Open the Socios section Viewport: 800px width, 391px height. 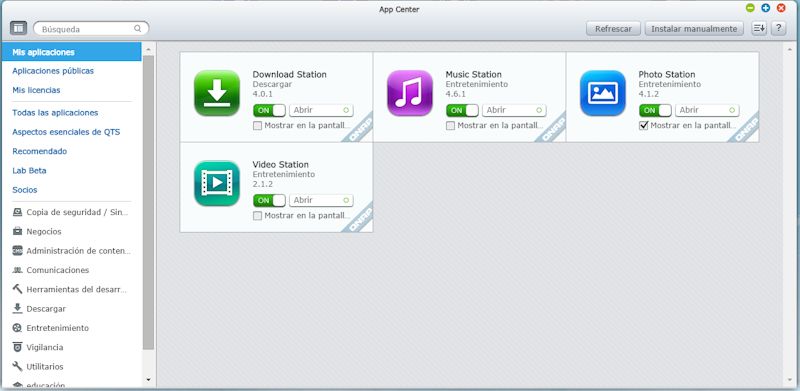pyautogui.click(x=24, y=190)
